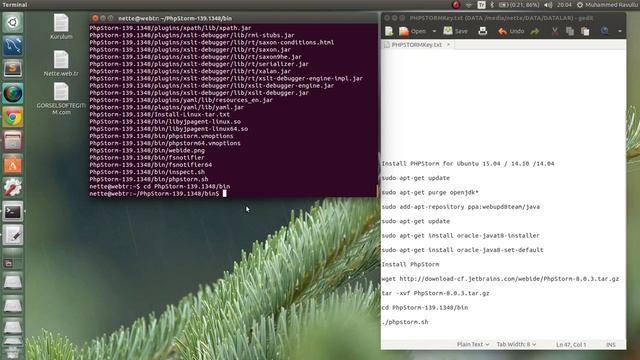Screen dimensions: 640x360
Task: Click terminal line ending 'xpath.jar'
Action: click(x=170, y=28)
